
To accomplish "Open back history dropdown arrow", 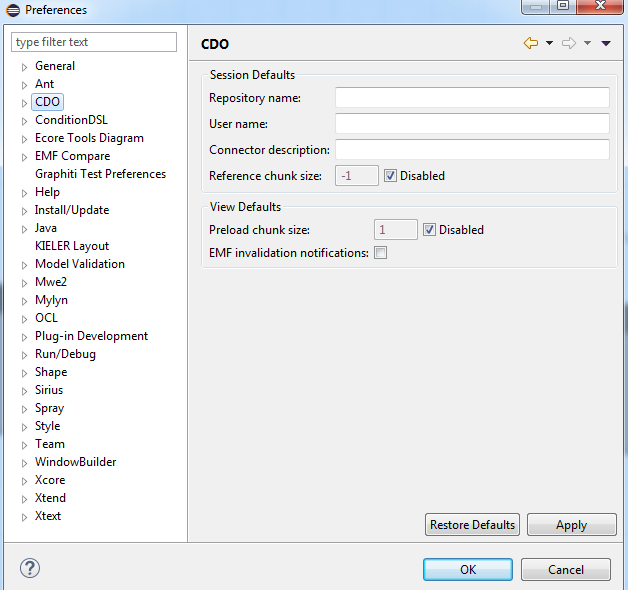I will click(x=550, y=43).
